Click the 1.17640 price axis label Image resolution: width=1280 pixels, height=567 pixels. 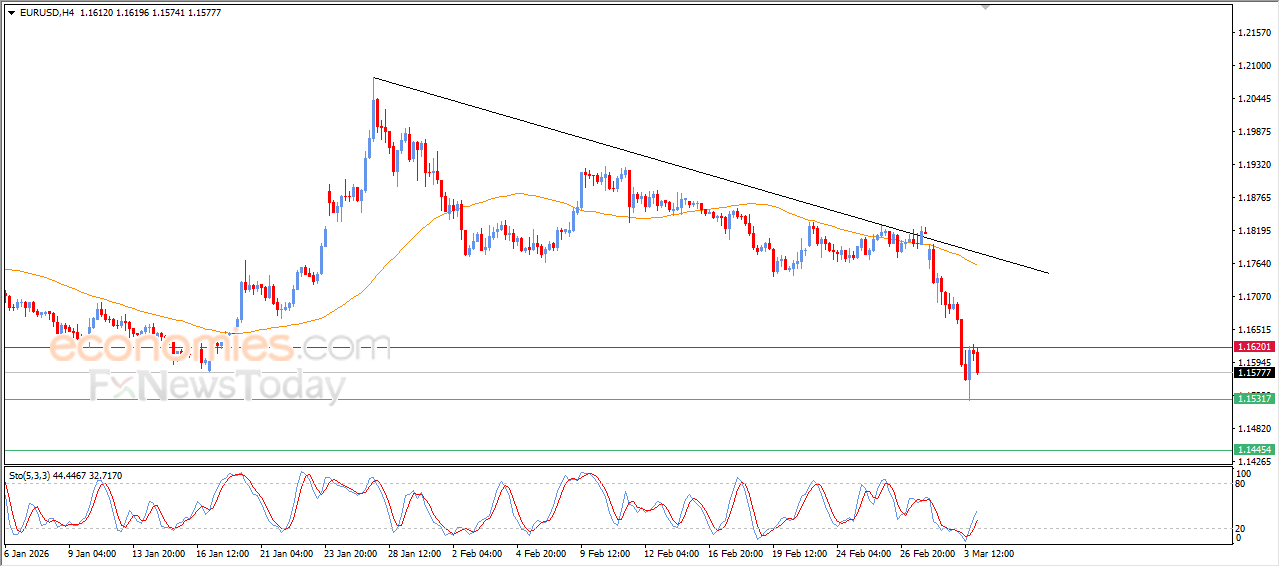1254,264
